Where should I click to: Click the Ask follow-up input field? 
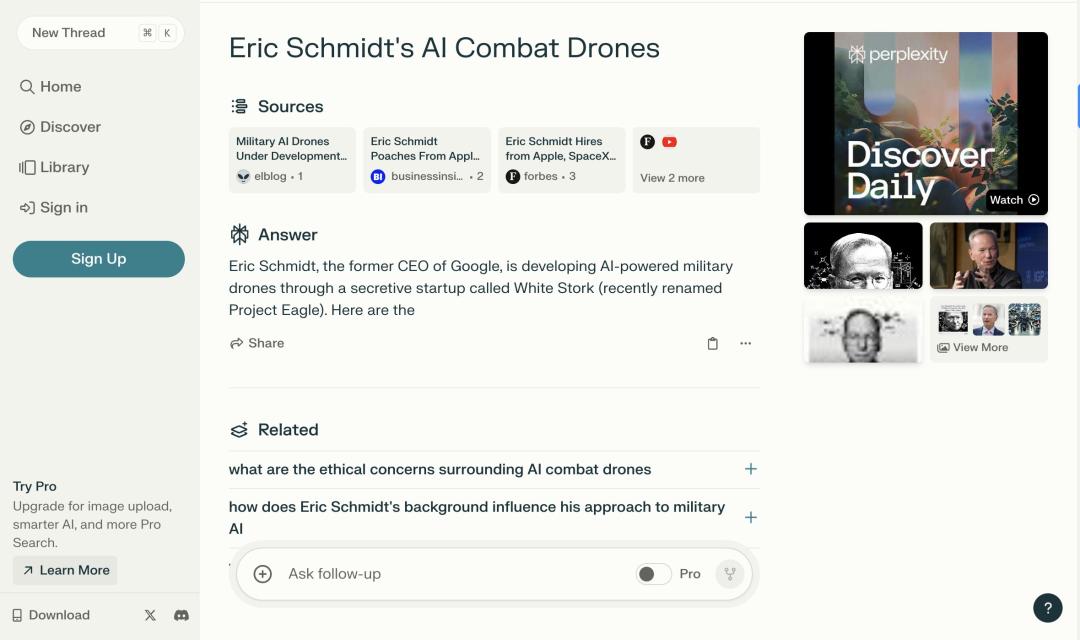tap(450, 574)
